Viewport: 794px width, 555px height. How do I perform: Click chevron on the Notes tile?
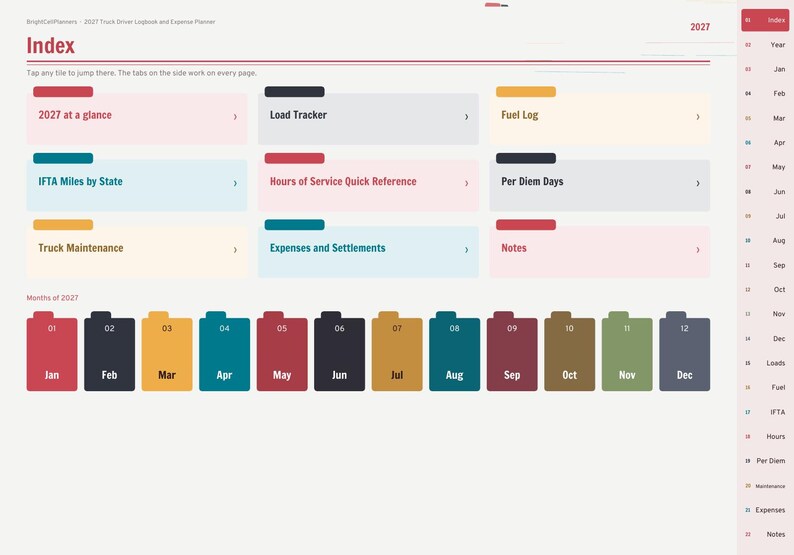(698, 249)
